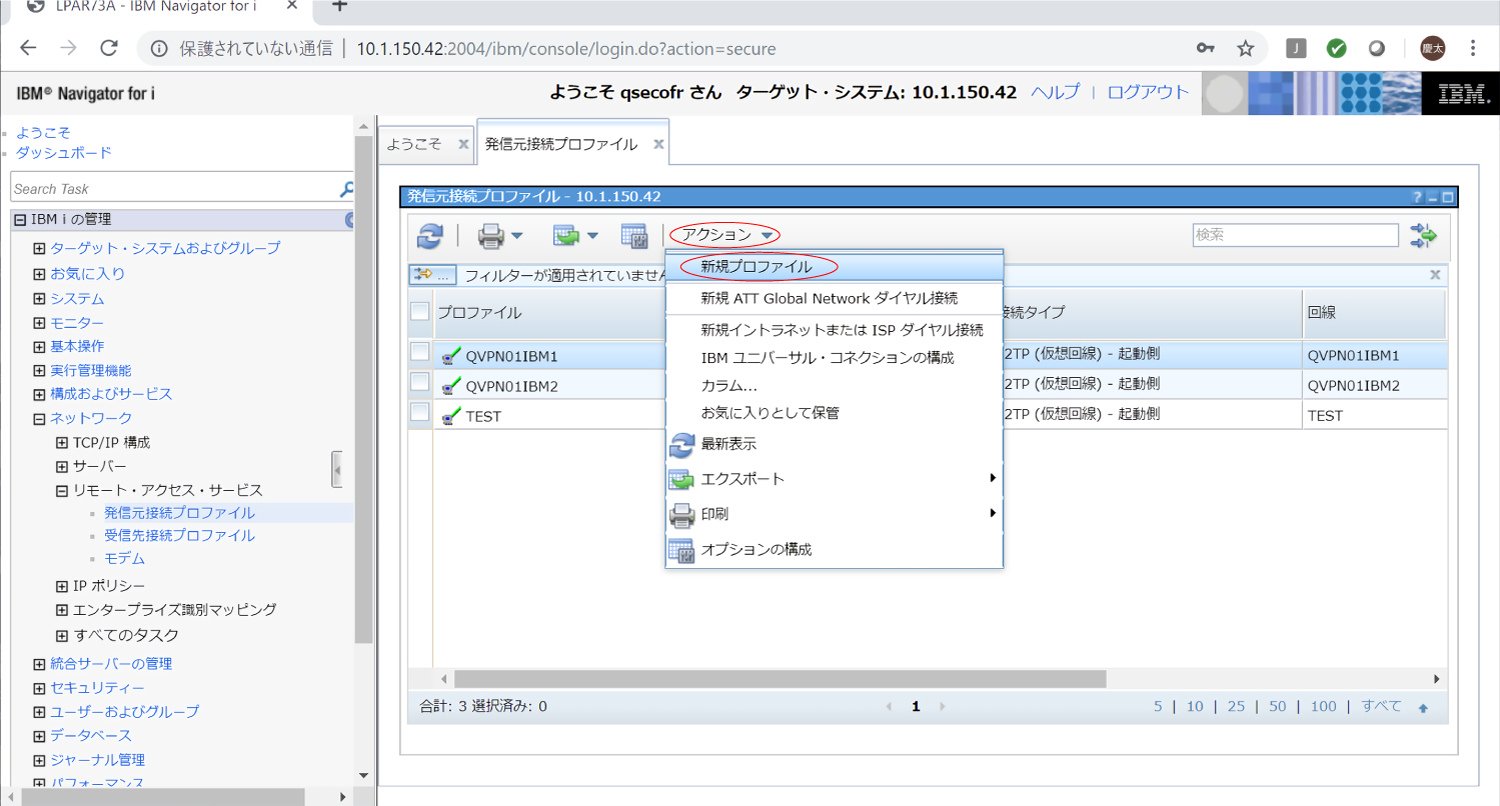Click the bookmark star in the address bar
Screen dimensions: 1500x806
(x=1245, y=48)
